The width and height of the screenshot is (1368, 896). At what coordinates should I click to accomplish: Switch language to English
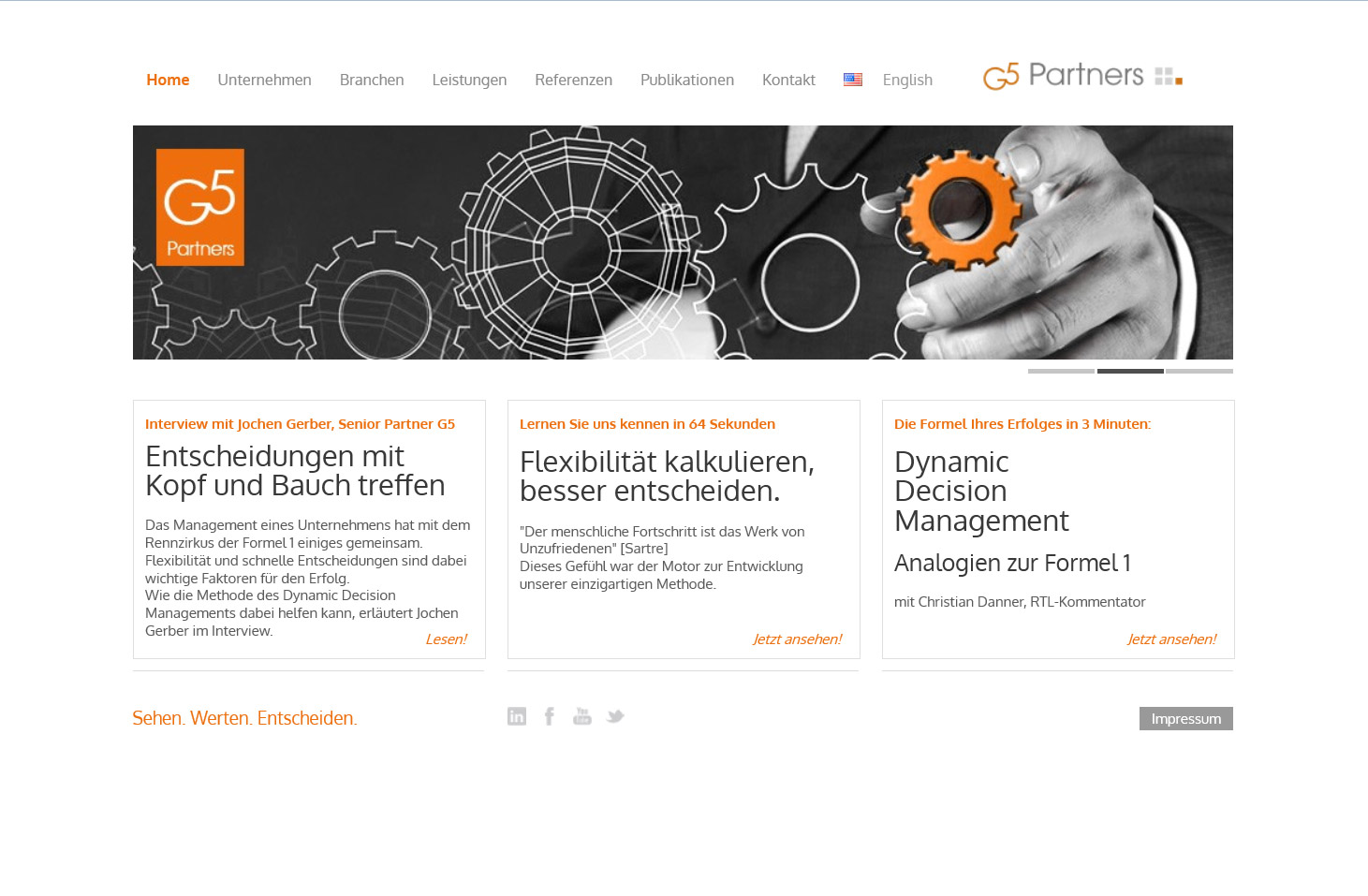(907, 81)
